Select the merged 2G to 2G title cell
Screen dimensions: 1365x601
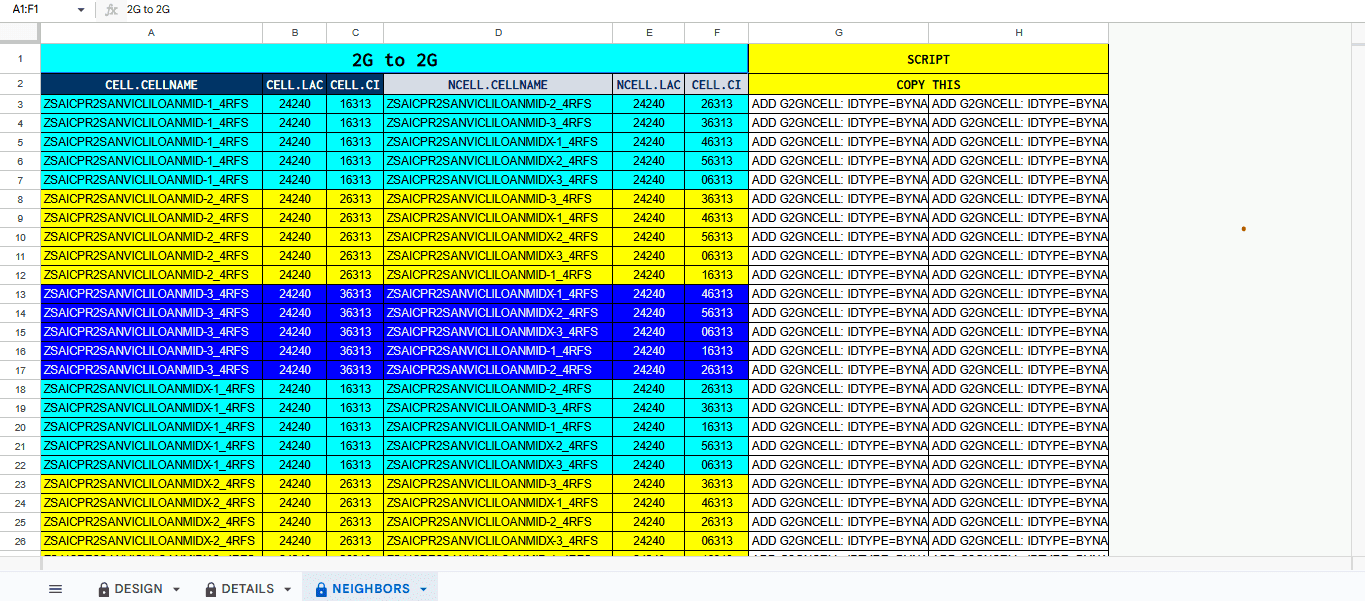[x=394, y=60]
